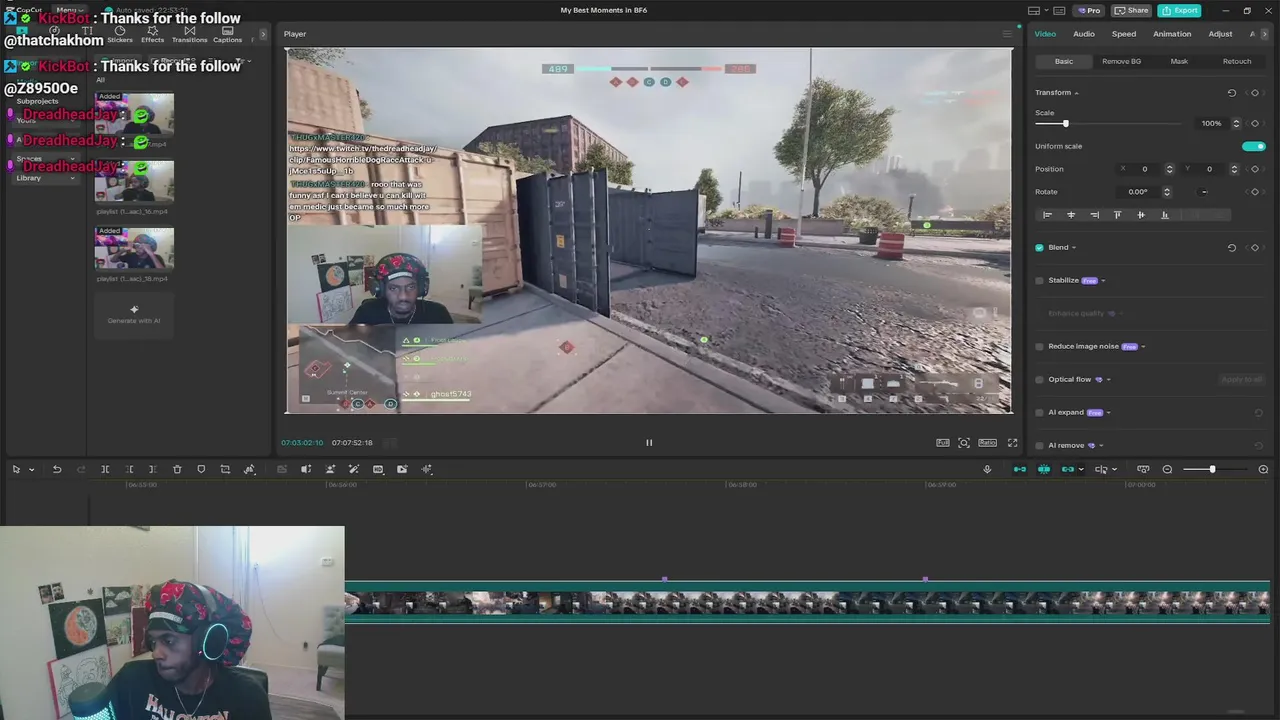The image size is (1280, 720).
Task: Zoom out the timeline with minus magnifier
Action: [x=1167, y=469]
